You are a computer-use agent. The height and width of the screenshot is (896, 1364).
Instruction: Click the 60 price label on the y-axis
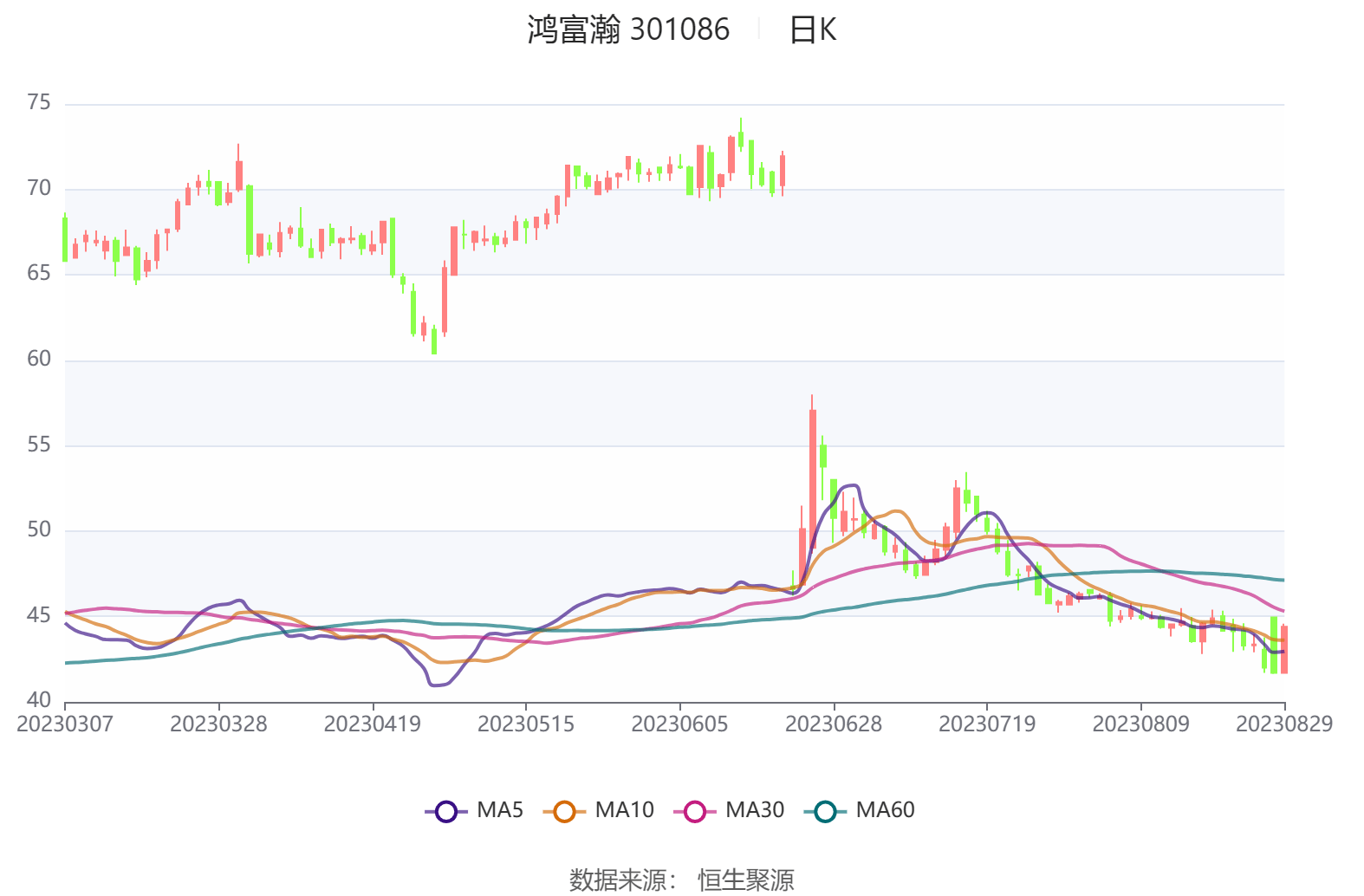pos(39,359)
